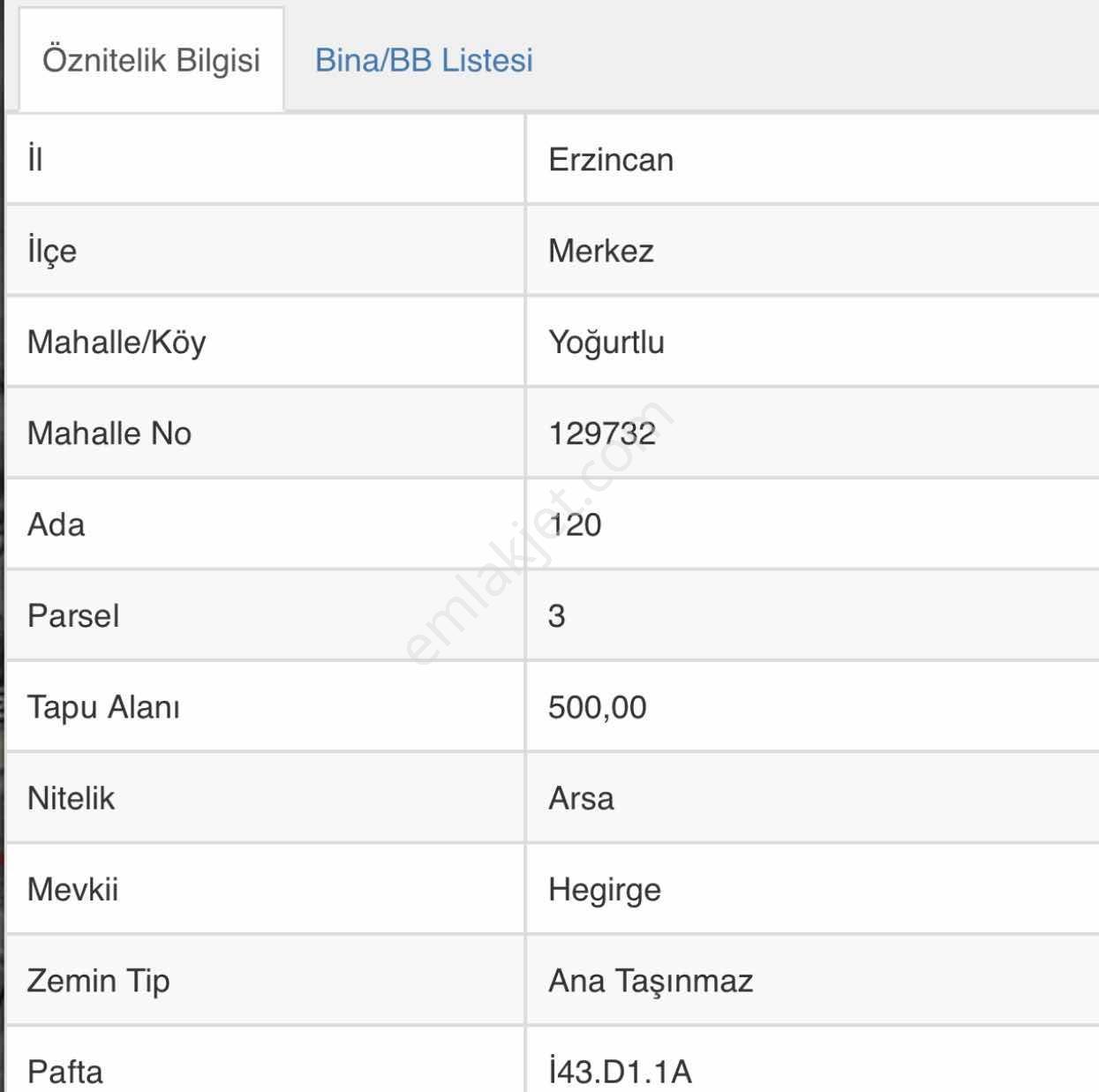Screen dimensions: 1099x1092
Task: Select the Tapu Alanı row label
Action: 103,707
